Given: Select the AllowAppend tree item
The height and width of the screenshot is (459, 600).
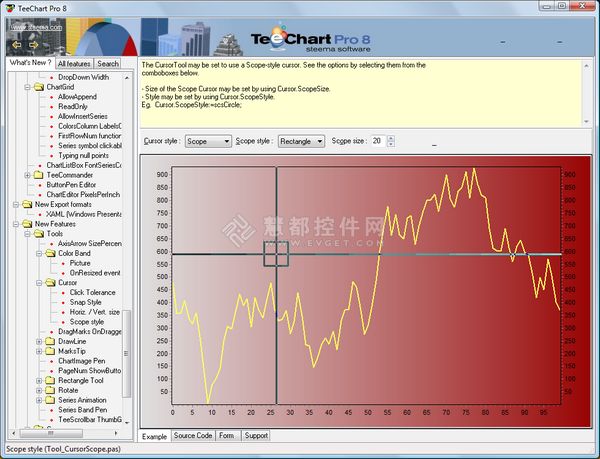Looking at the screenshot, I should pos(77,97).
